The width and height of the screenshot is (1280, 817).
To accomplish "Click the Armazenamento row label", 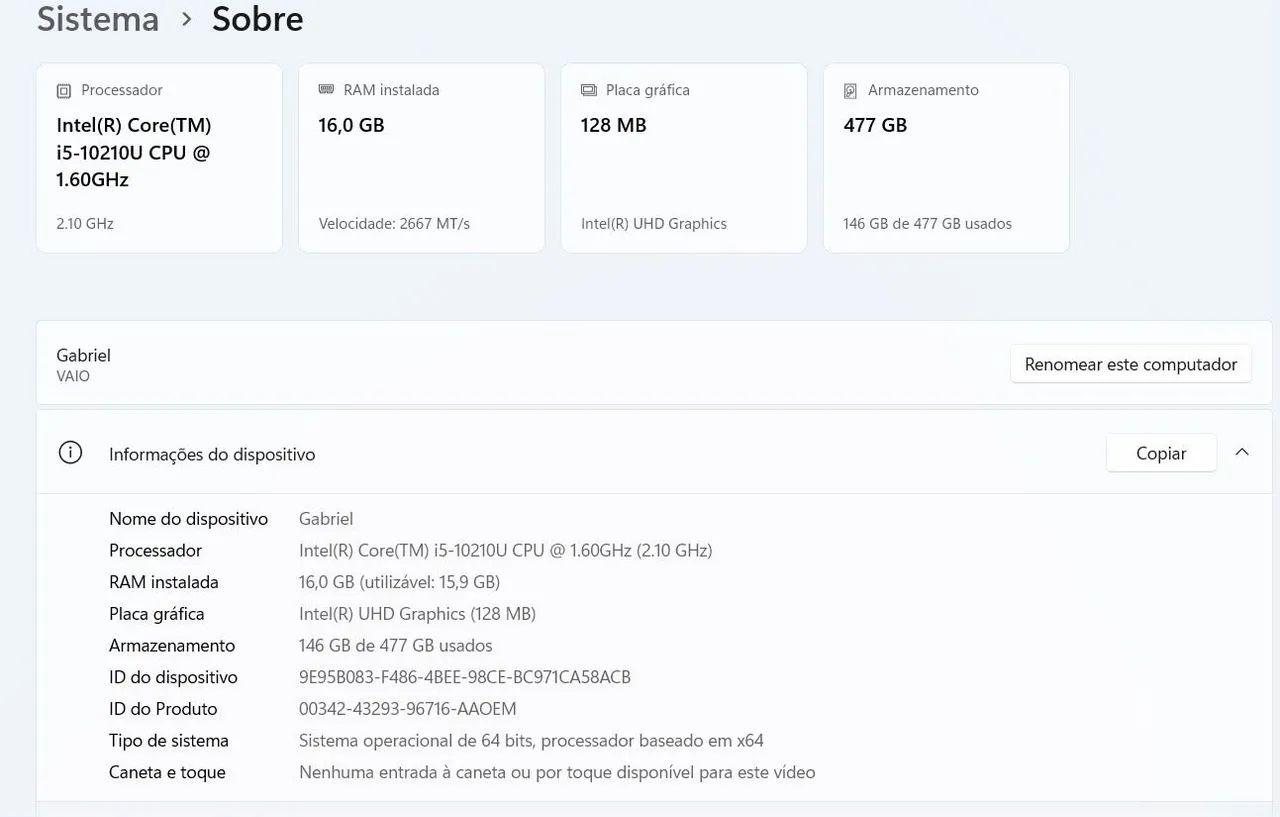I will point(172,646).
